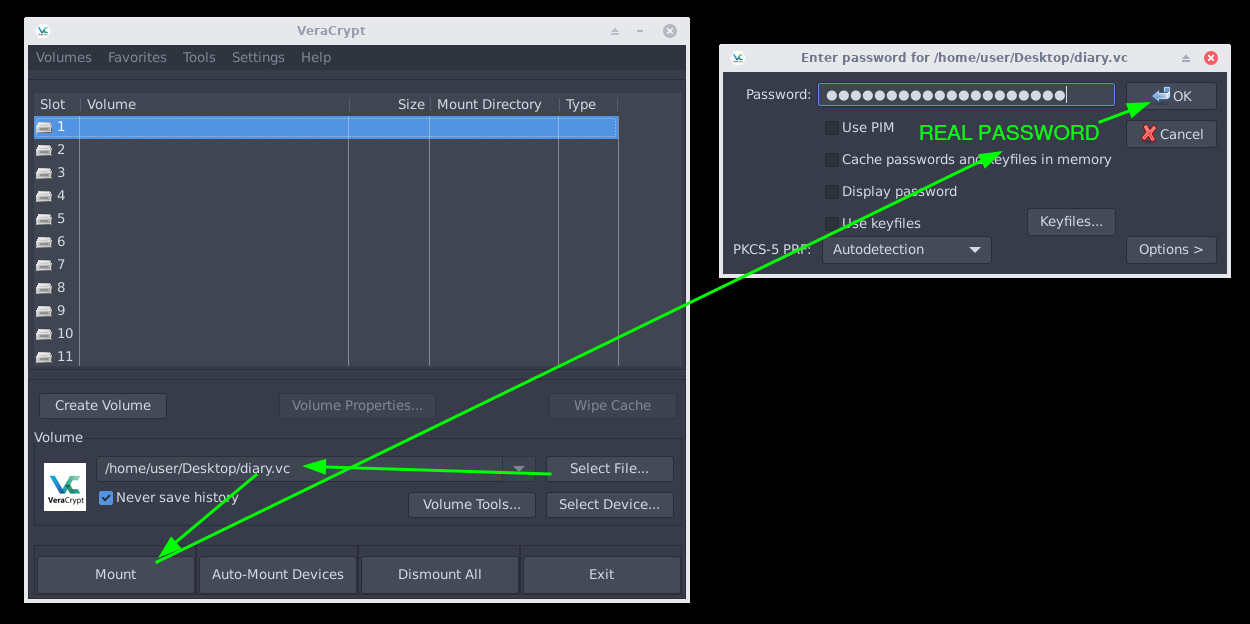
Task: Click Auto-Mount Devices button
Action: [x=278, y=574]
